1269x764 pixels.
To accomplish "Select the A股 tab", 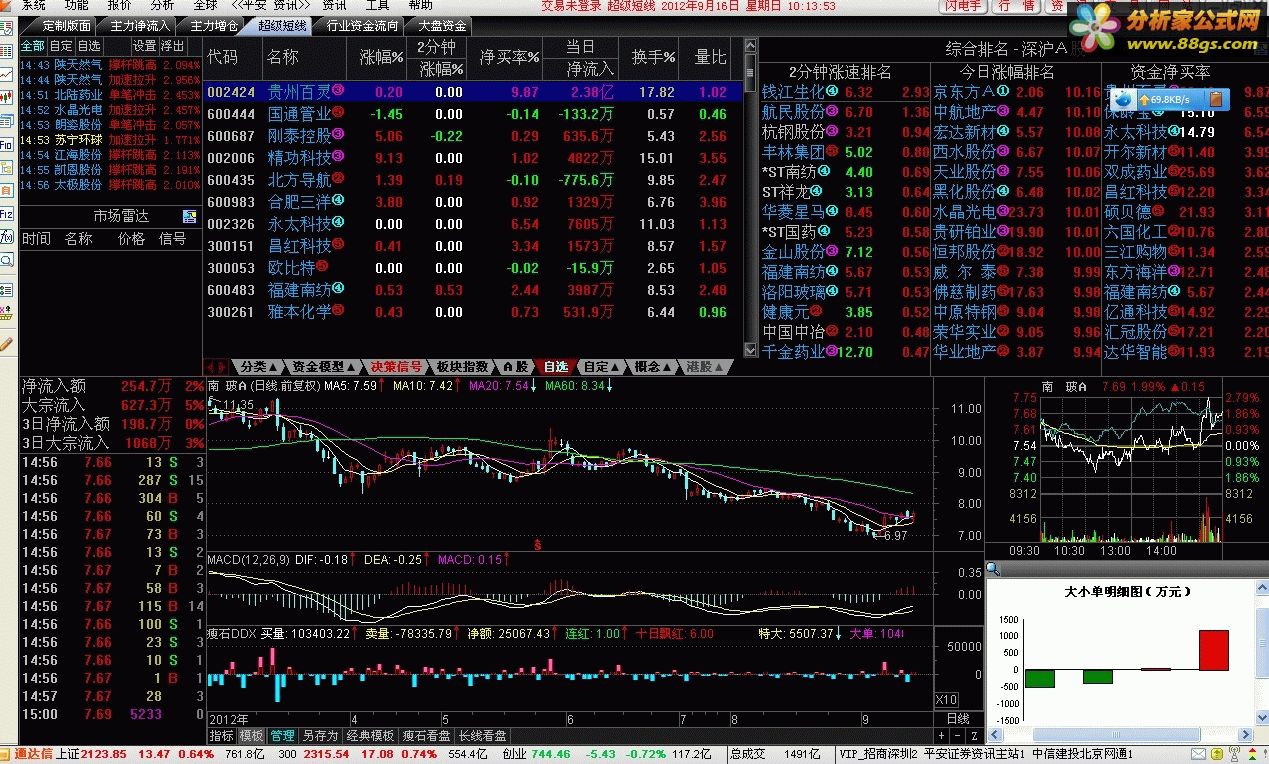I will click(x=515, y=366).
